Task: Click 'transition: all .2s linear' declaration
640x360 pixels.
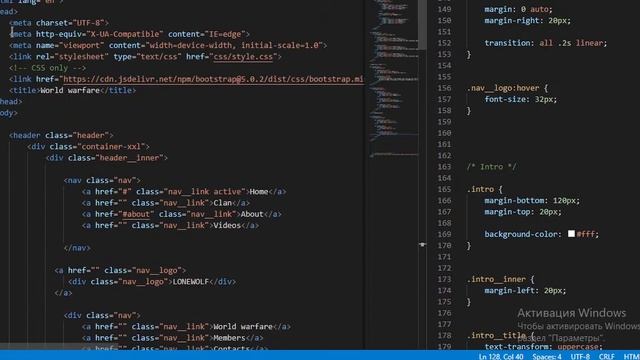Action: (546, 43)
